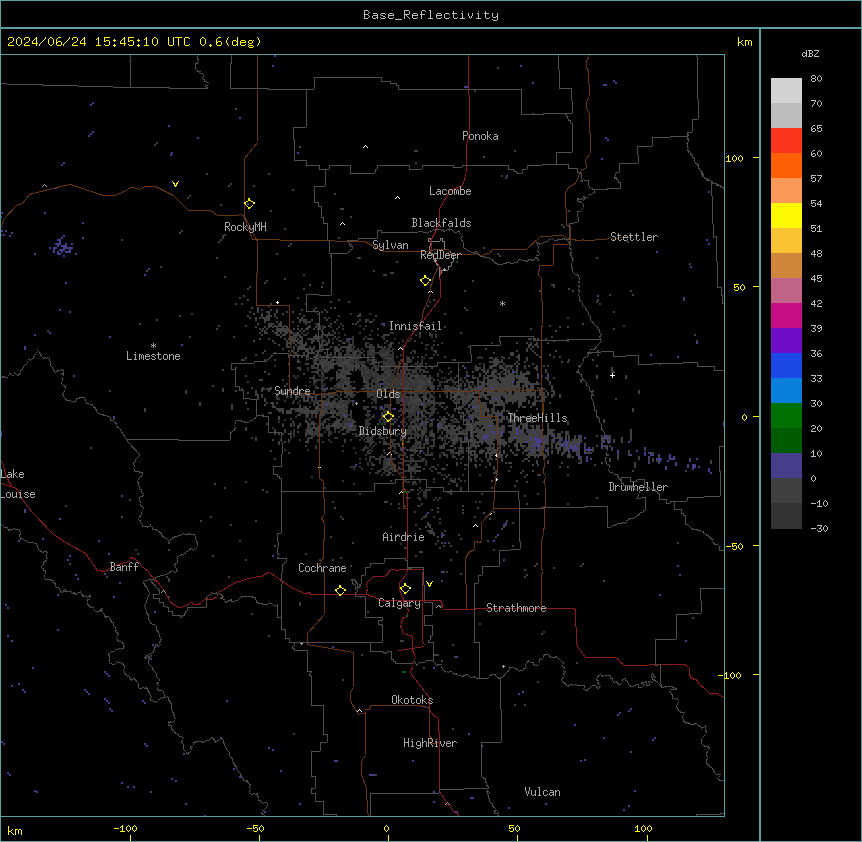
Task: Click the Calgary city label
Action: 400,603
